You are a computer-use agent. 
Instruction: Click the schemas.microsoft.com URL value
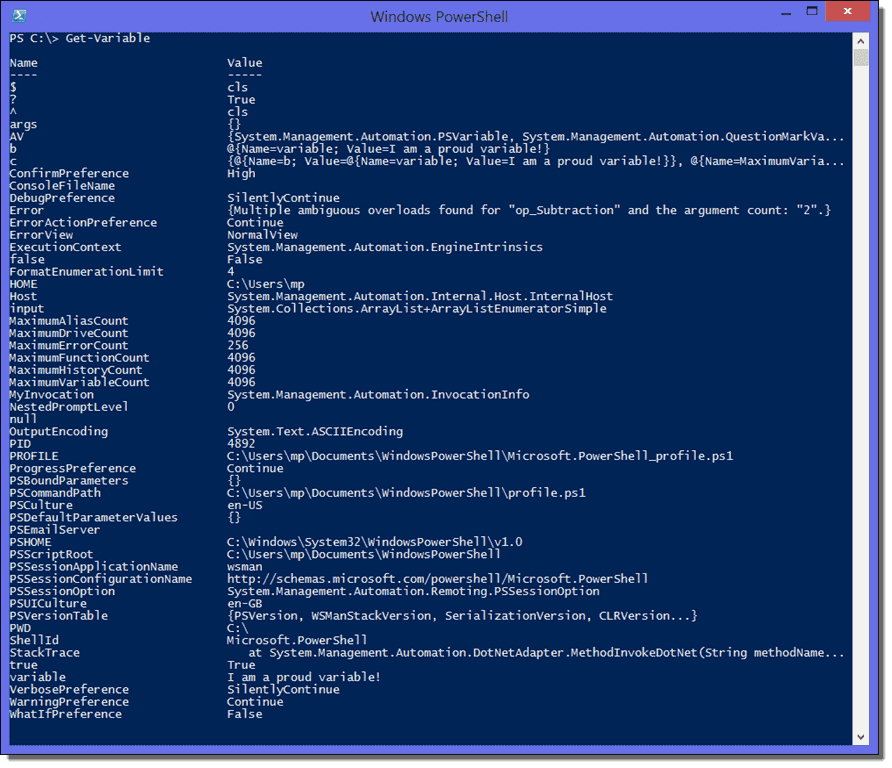[437, 579]
